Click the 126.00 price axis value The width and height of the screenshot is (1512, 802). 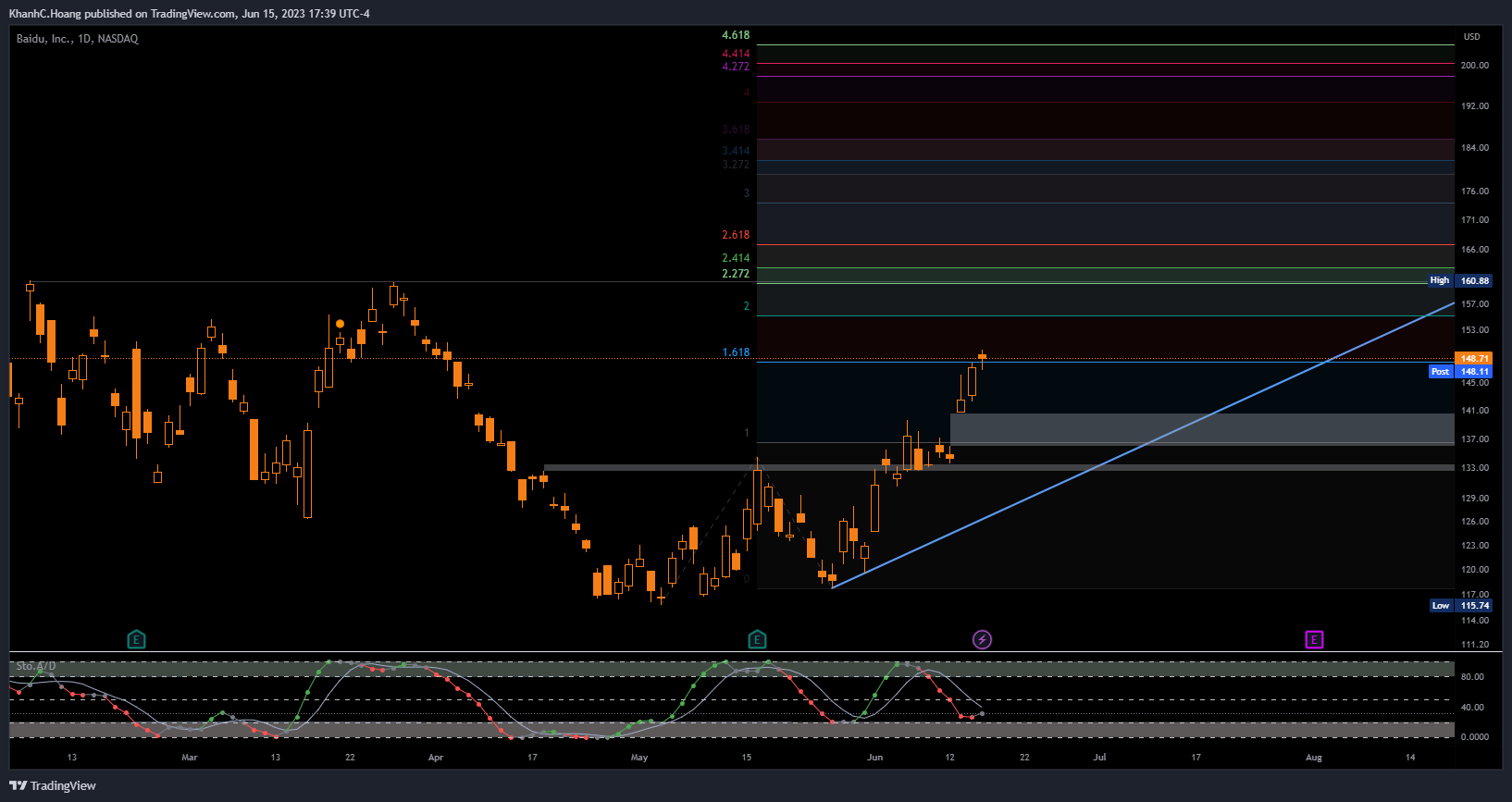tap(1475, 522)
